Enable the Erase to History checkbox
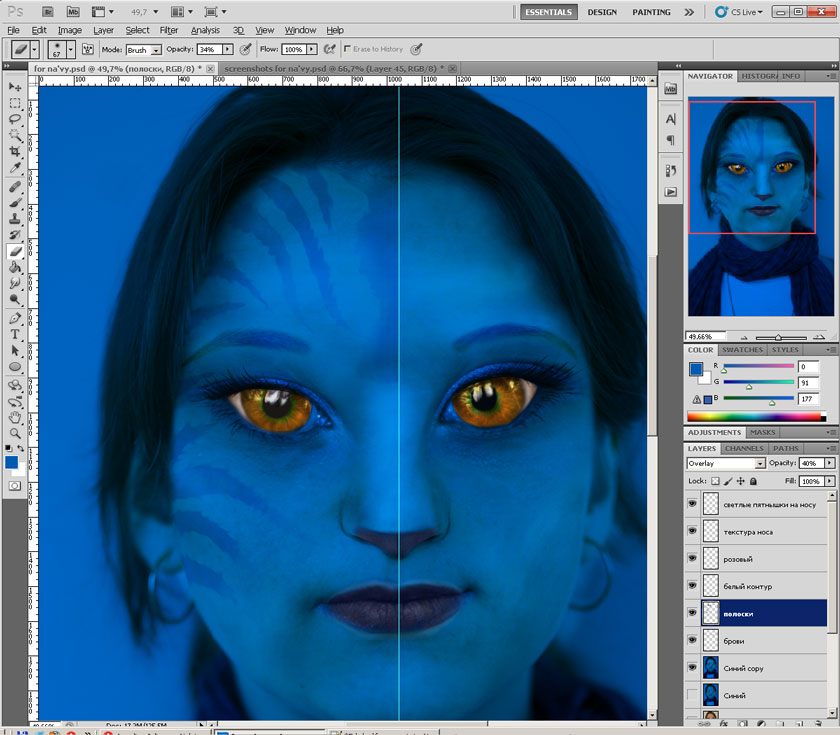 [347, 48]
